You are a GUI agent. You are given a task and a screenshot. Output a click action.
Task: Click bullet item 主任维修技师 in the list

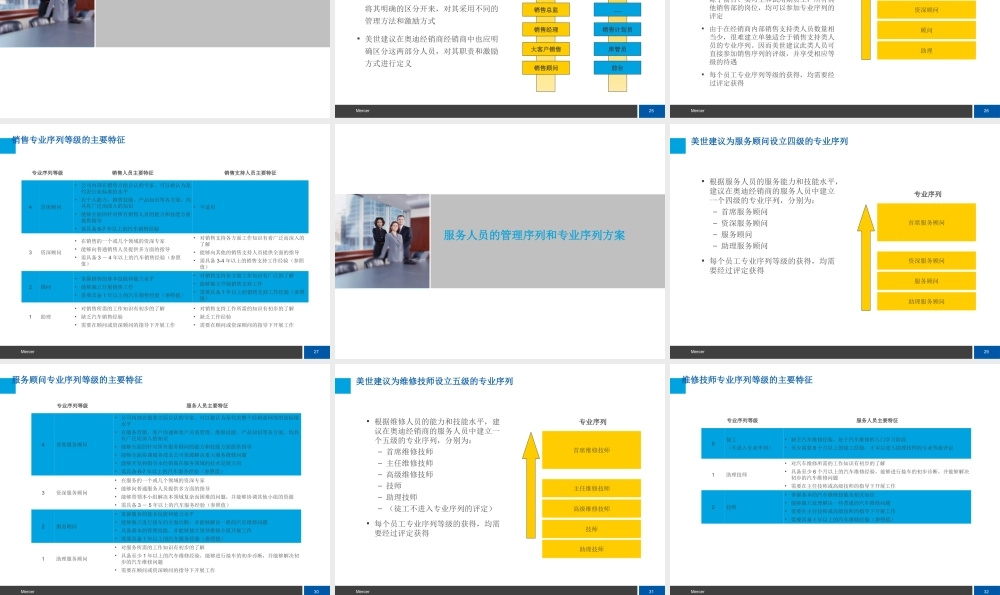point(409,463)
